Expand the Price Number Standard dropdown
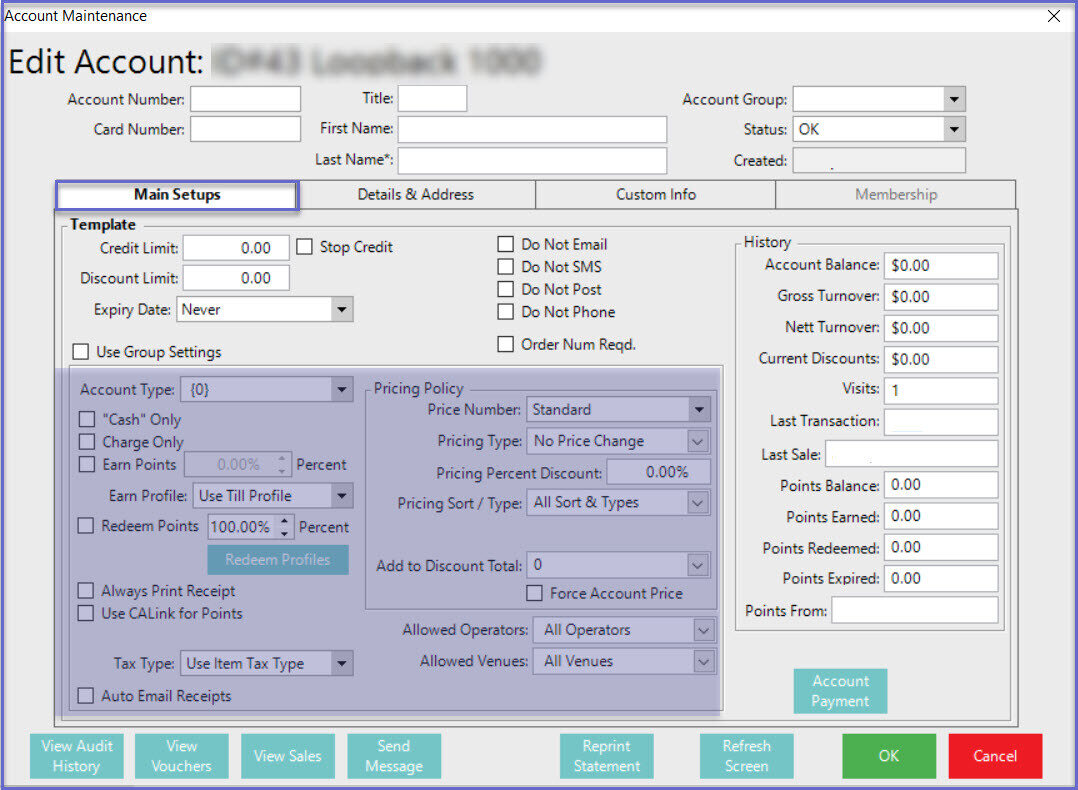Viewport: 1078px width, 790px height. coord(698,410)
